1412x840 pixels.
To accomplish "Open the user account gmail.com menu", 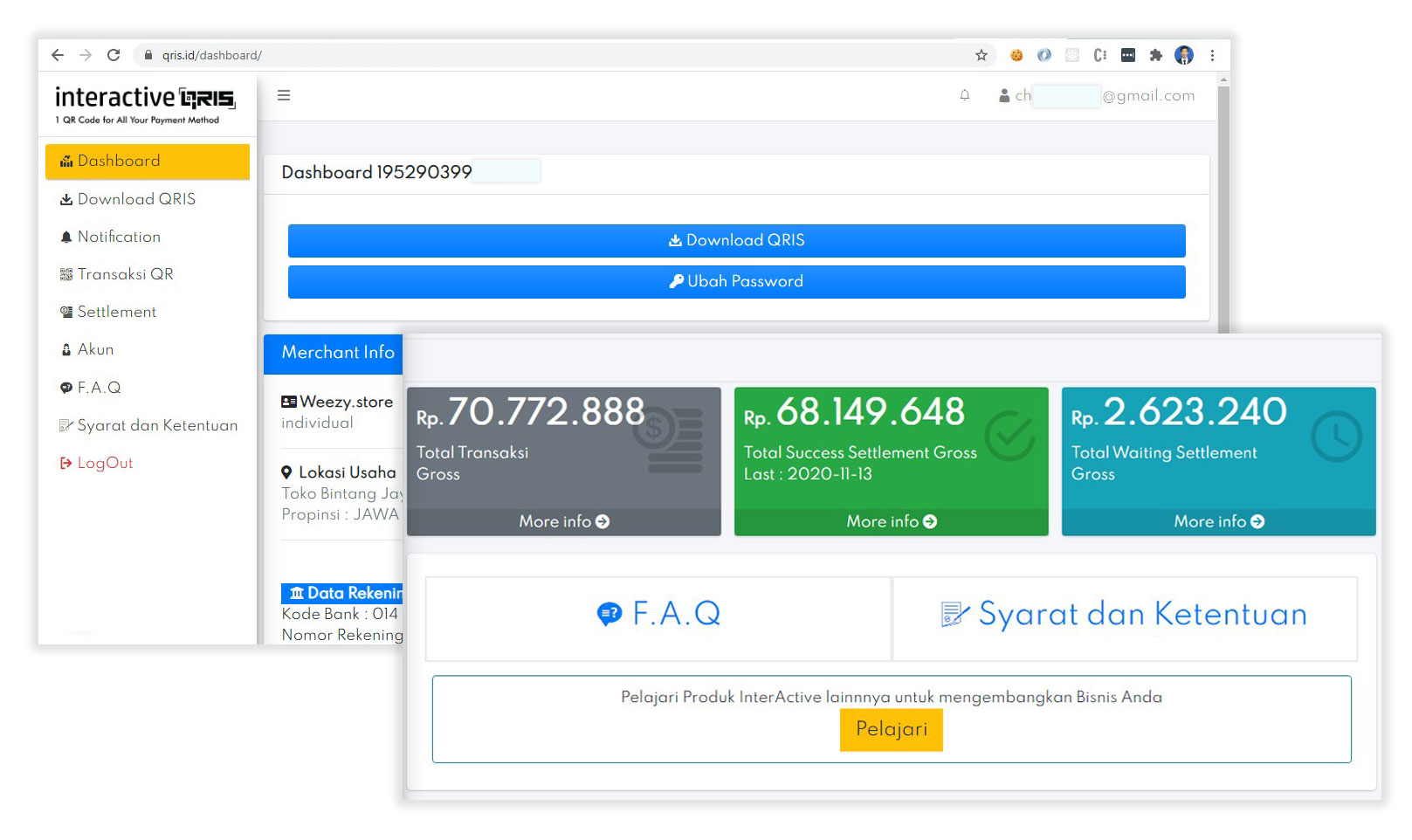I will coord(1097,95).
